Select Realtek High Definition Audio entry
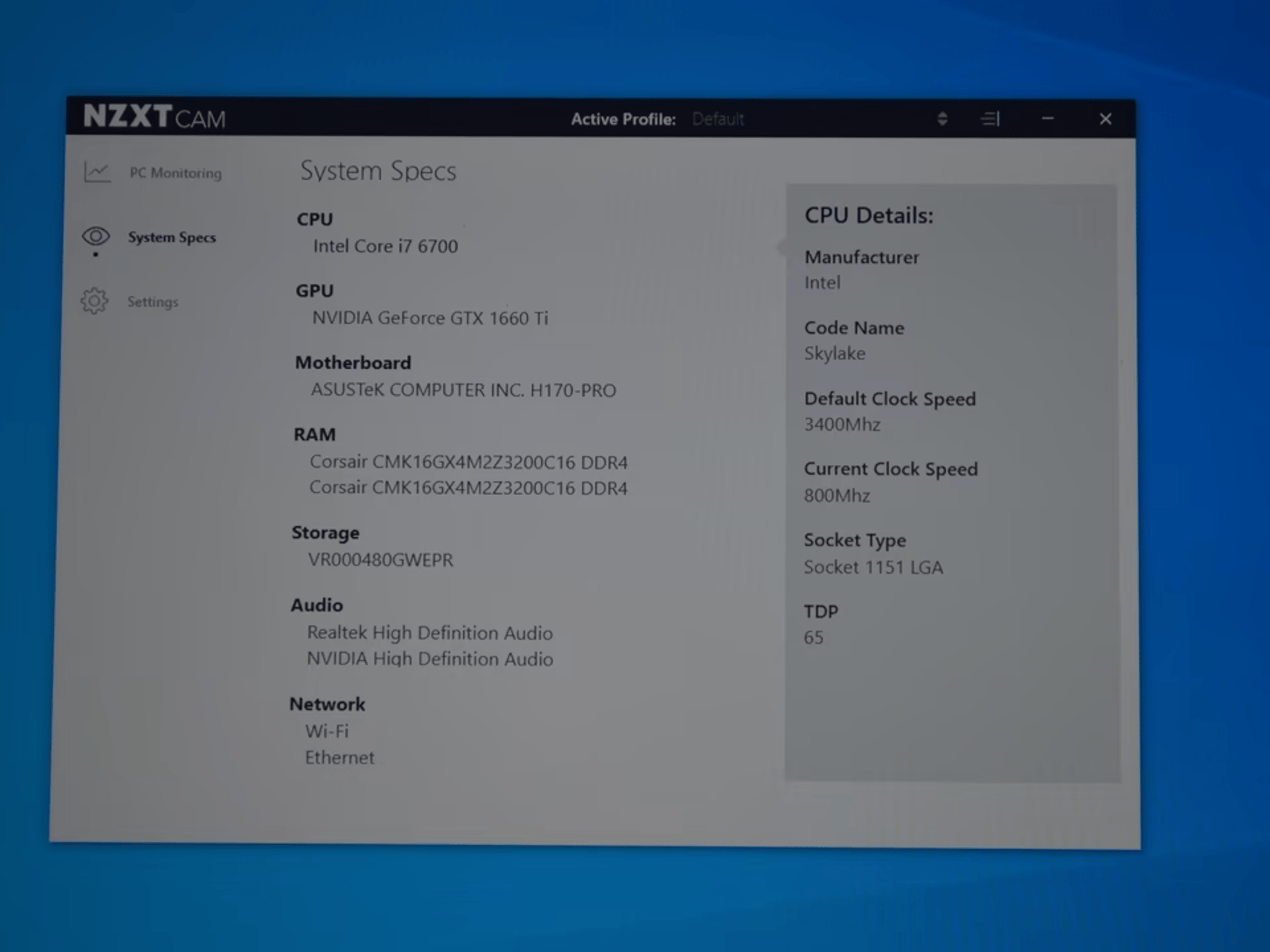This screenshot has width=1270, height=952. pos(430,633)
